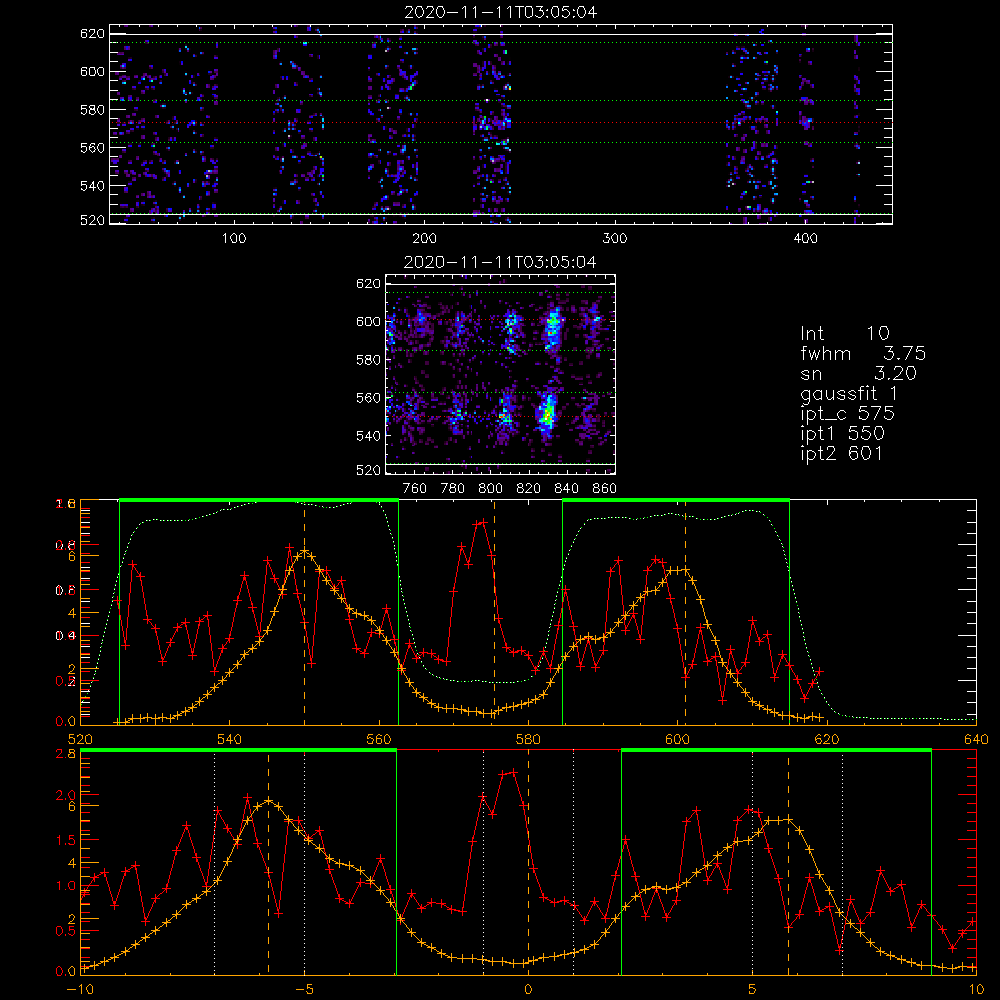Screen dimensions: 1000x1000
Task: Click the x-axis tick label '780'
Action: tap(453, 489)
